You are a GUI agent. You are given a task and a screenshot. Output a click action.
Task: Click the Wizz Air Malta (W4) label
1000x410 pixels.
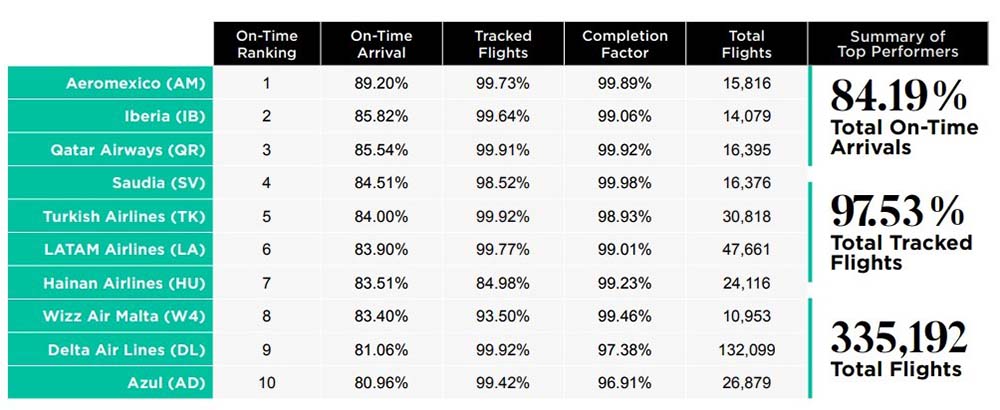pyautogui.click(x=126, y=317)
